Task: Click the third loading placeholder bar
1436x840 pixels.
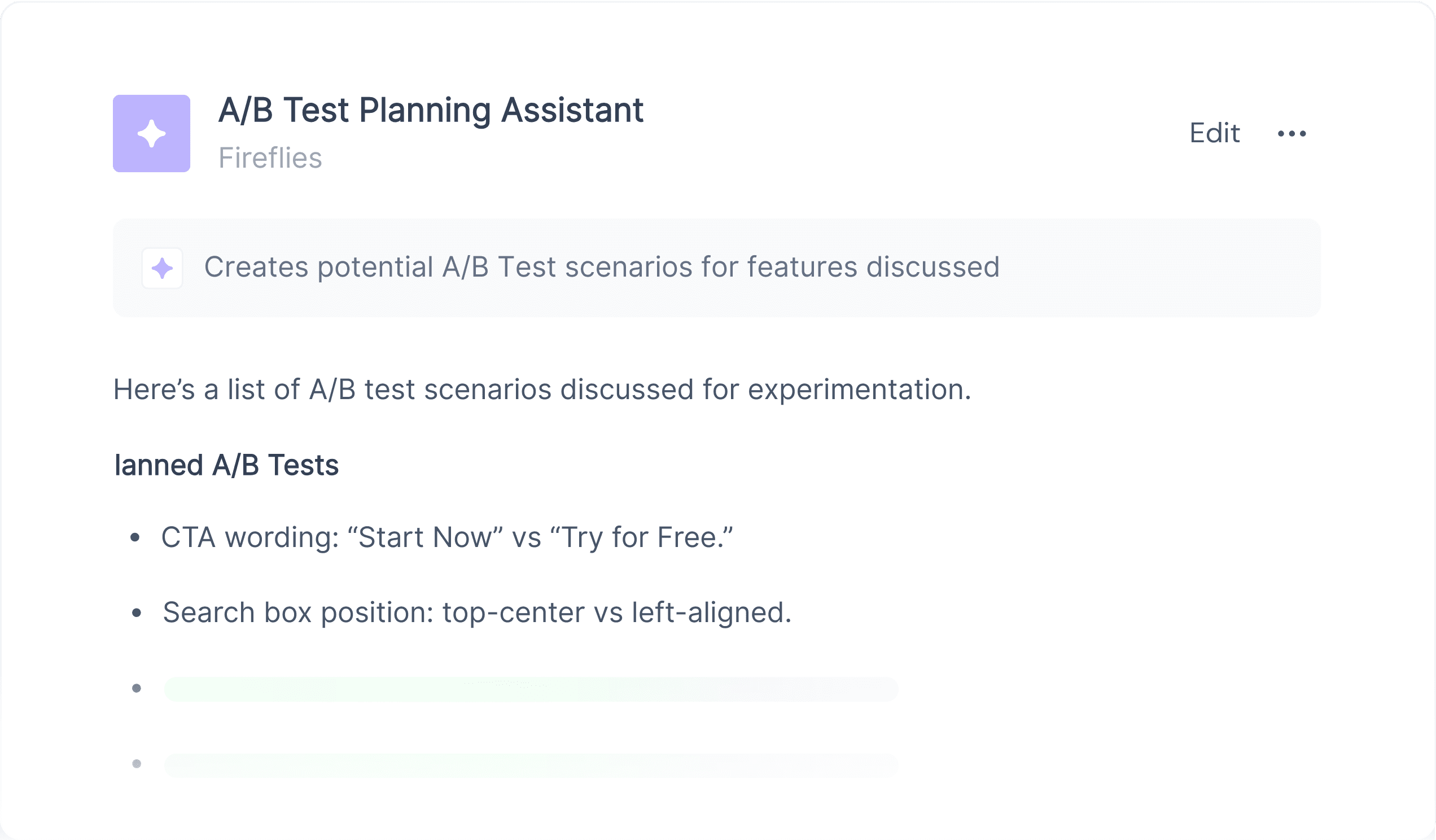Action: click(x=531, y=689)
